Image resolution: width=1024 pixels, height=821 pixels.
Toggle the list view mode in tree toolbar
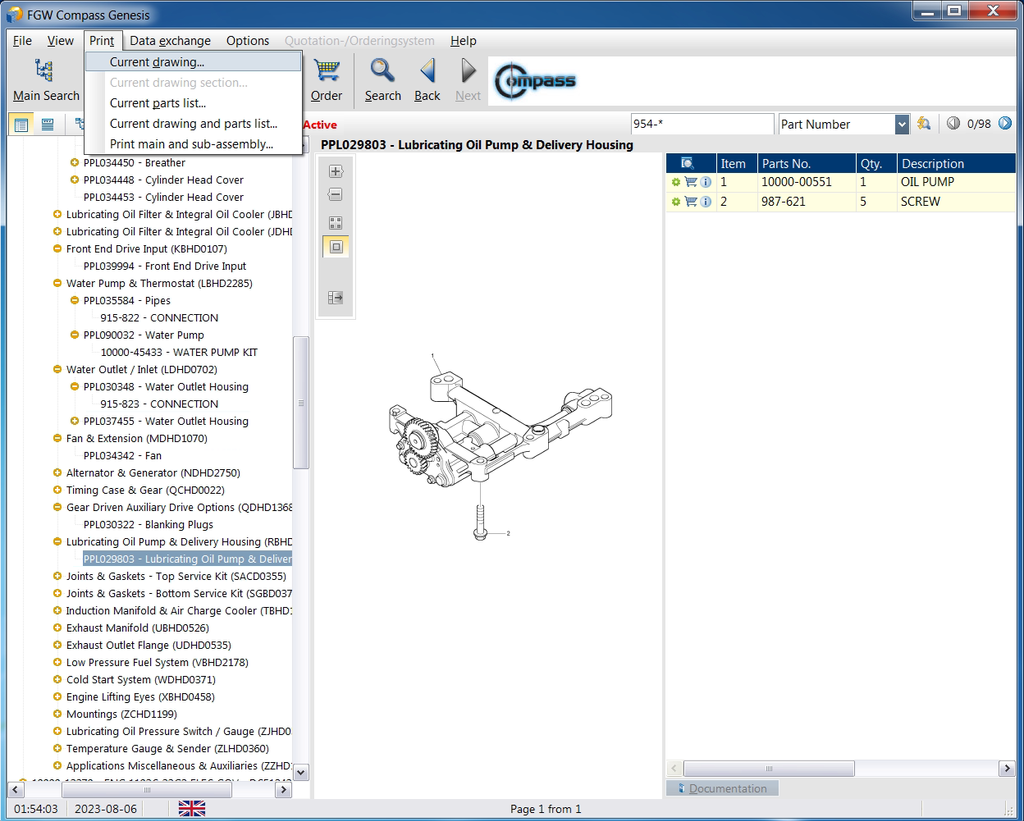[x=47, y=124]
